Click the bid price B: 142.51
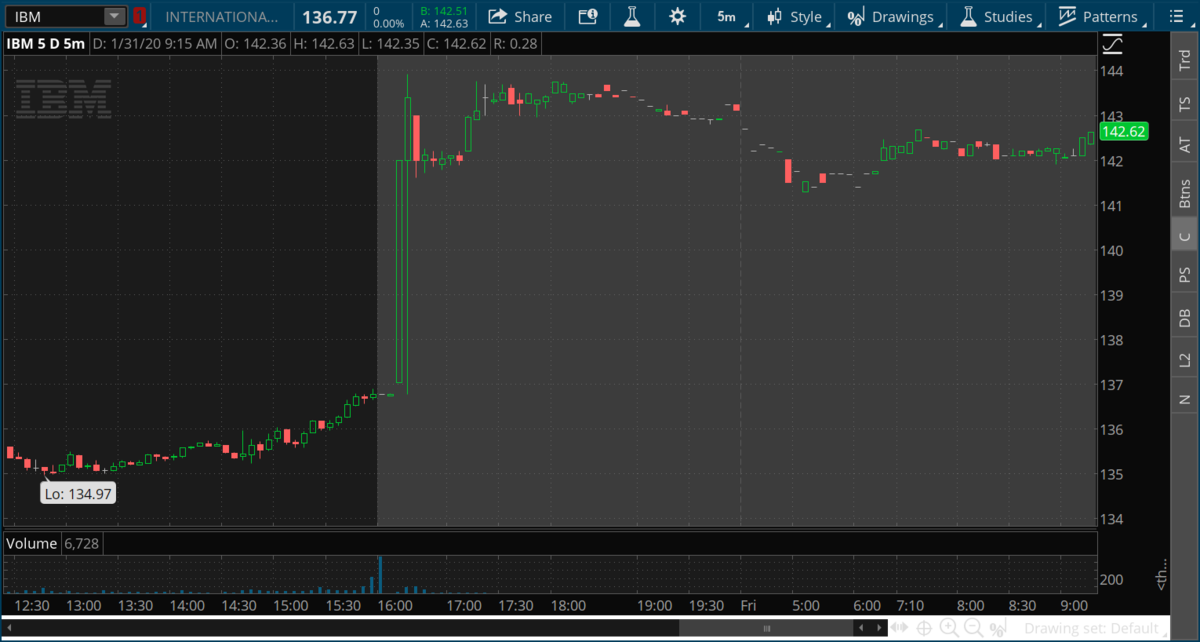The image size is (1200, 642). (444, 10)
